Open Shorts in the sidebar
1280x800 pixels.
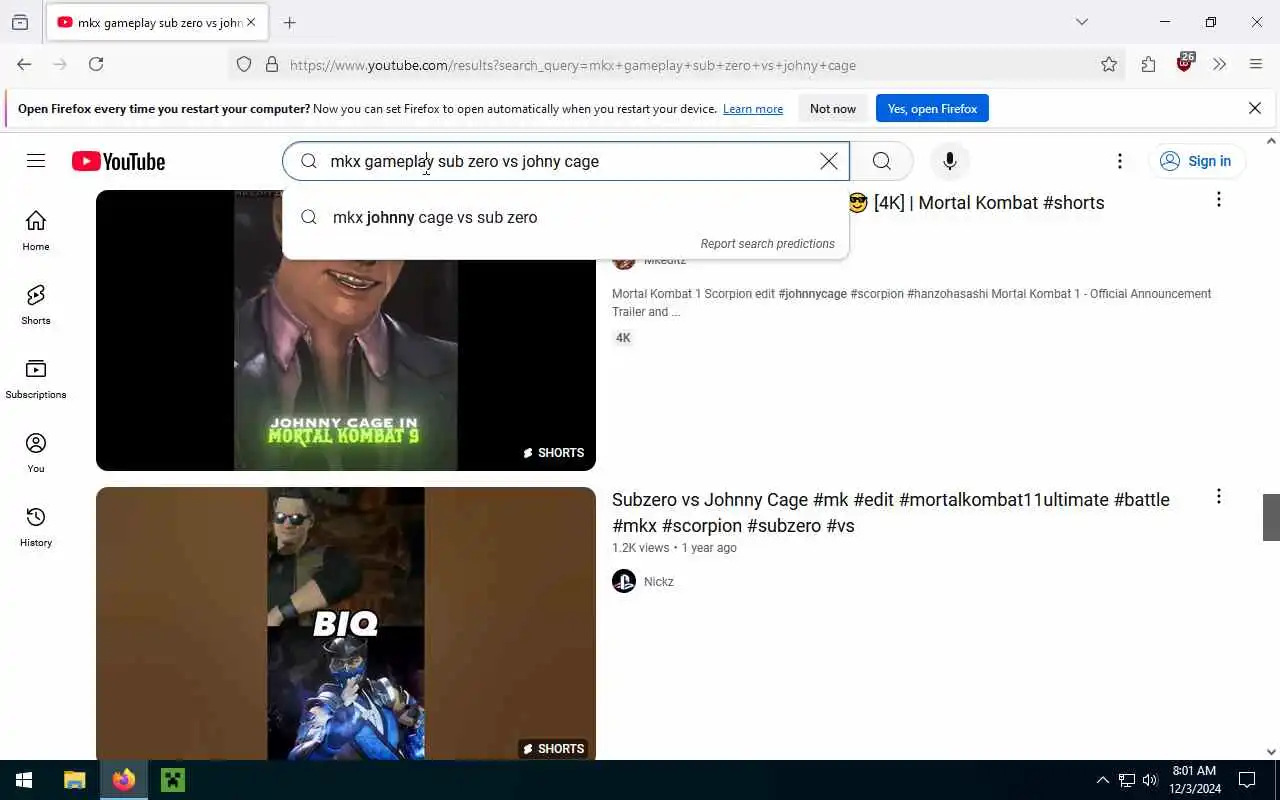(36, 304)
